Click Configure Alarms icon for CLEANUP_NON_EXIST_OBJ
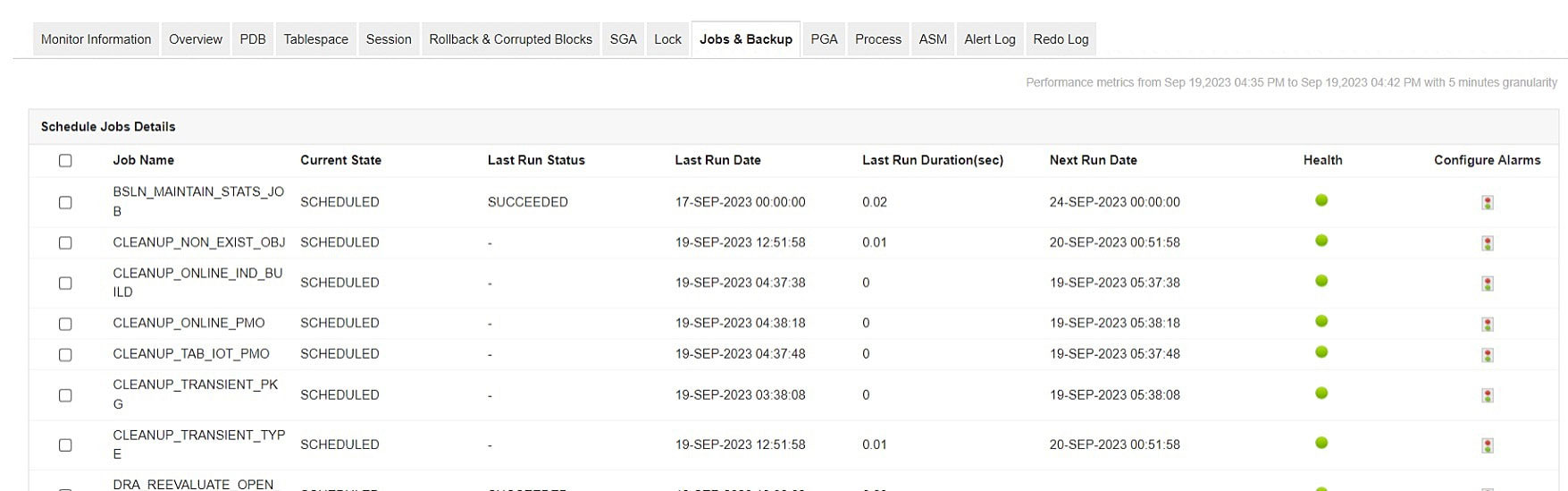1568x491 pixels. pos(1487,243)
